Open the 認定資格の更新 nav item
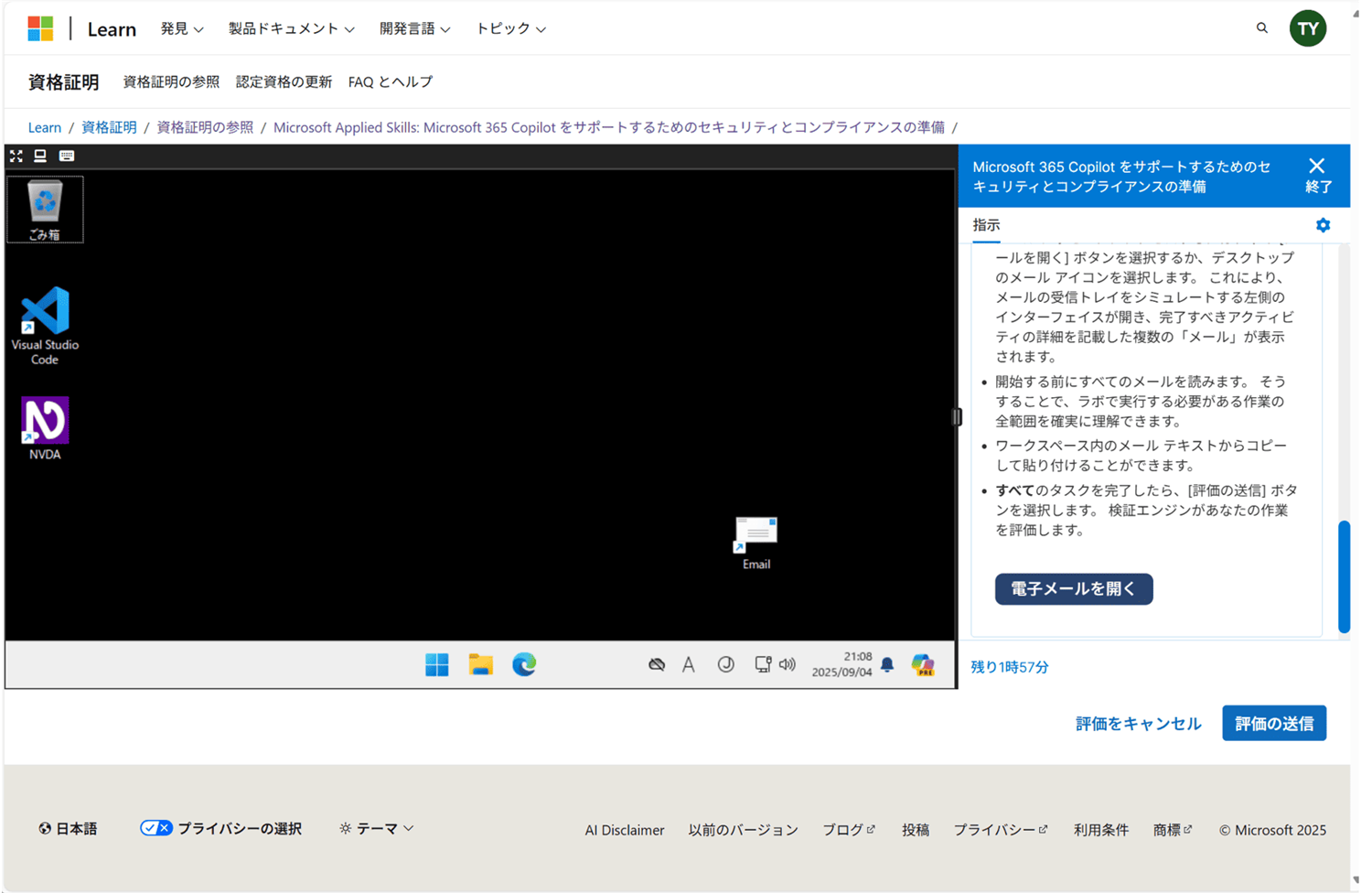The height and width of the screenshot is (893, 1372). pyautogui.click(x=284, y=81)
